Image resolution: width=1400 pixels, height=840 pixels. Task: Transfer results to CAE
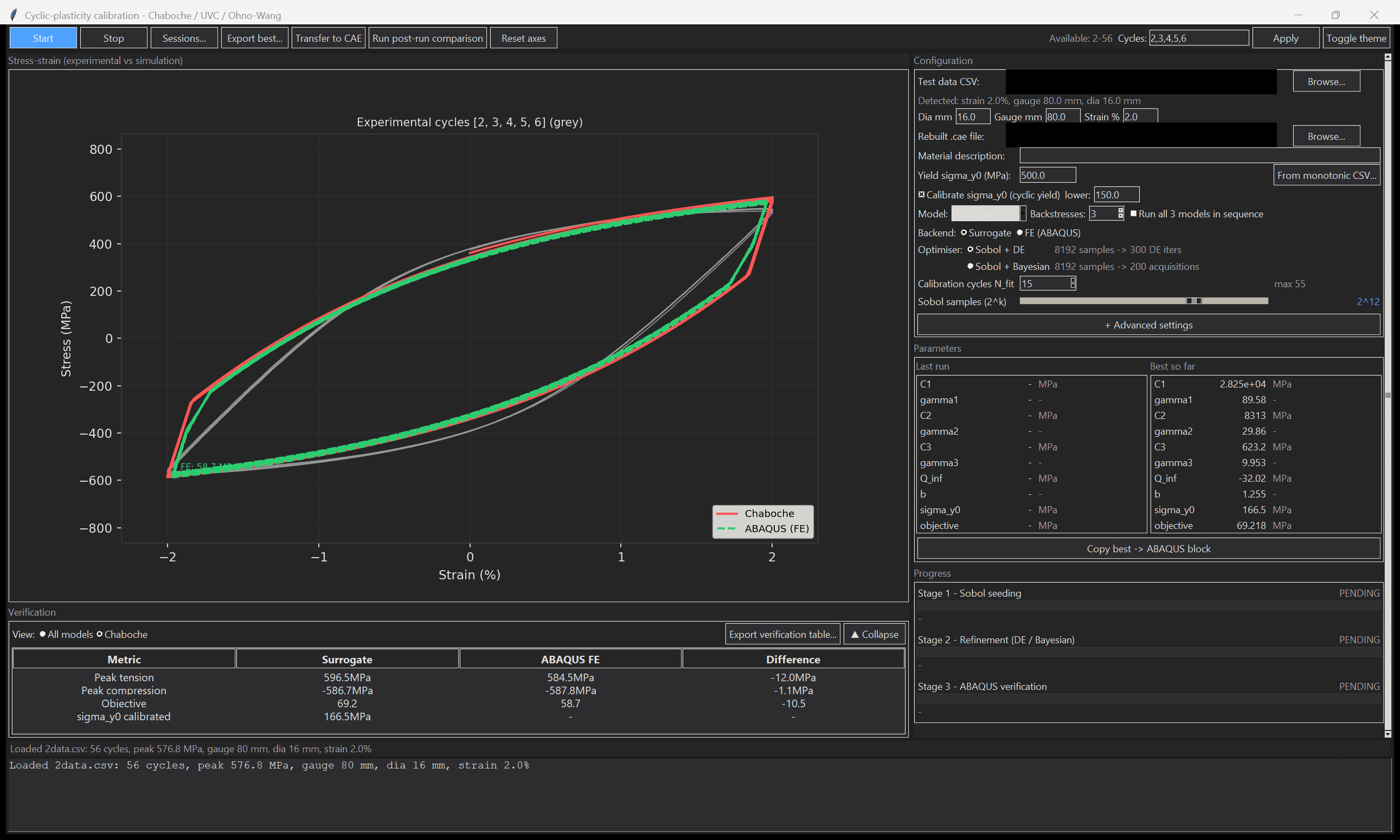click(329, 38)
